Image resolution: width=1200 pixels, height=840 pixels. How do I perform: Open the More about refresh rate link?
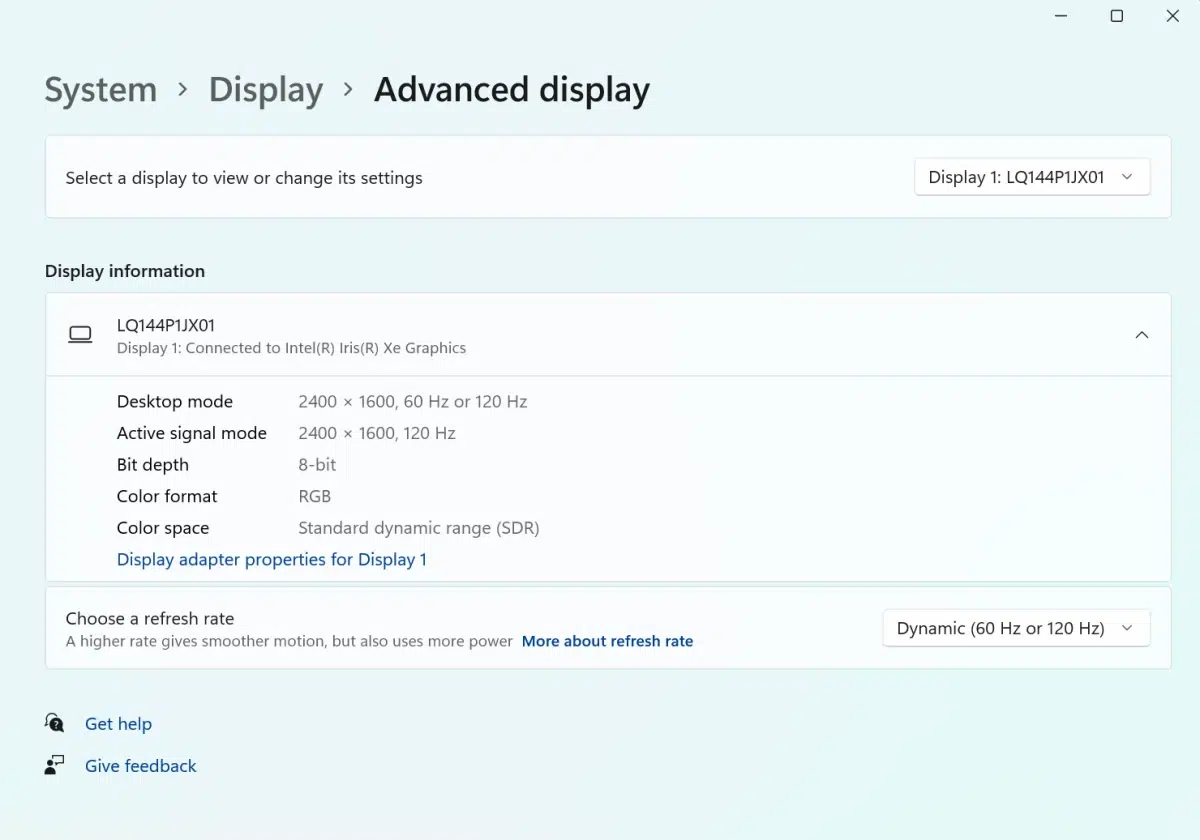[607, 641]
